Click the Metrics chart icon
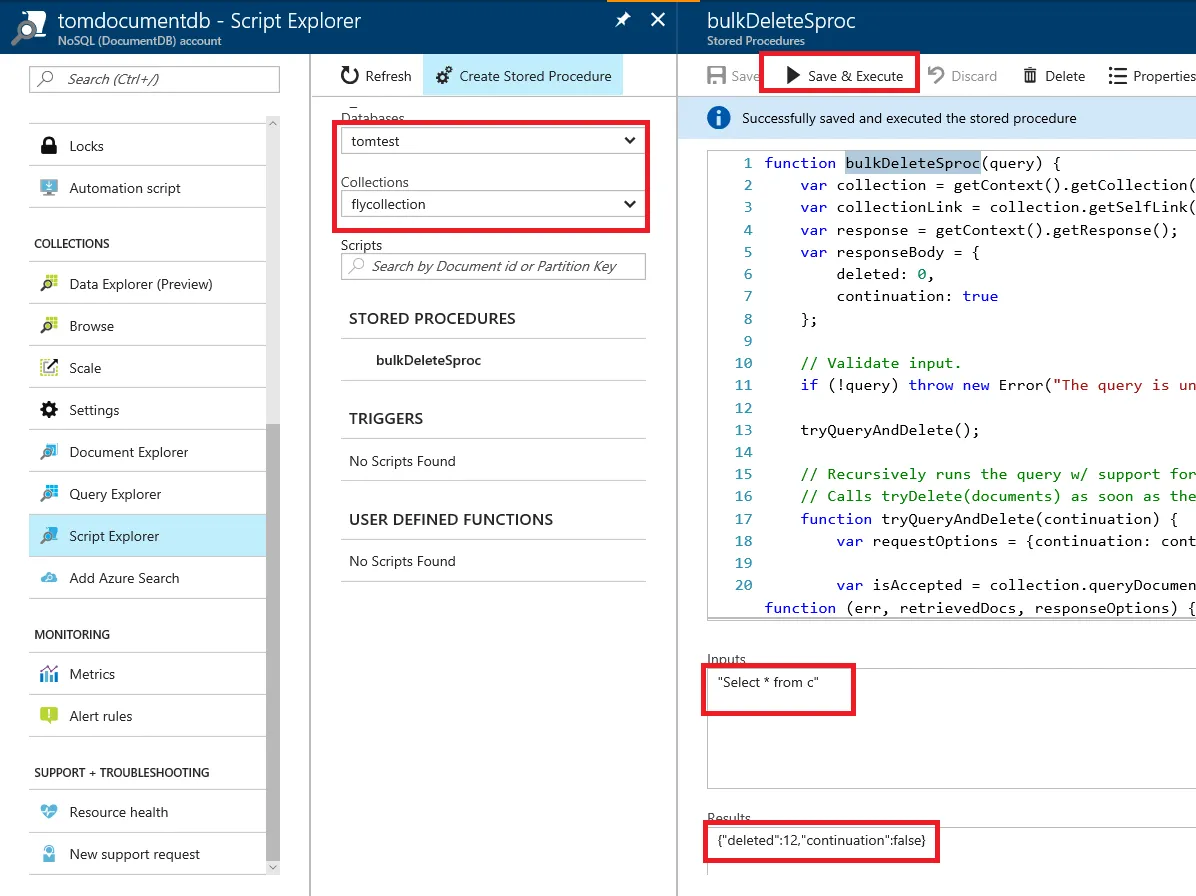 (x=49, y=674)
